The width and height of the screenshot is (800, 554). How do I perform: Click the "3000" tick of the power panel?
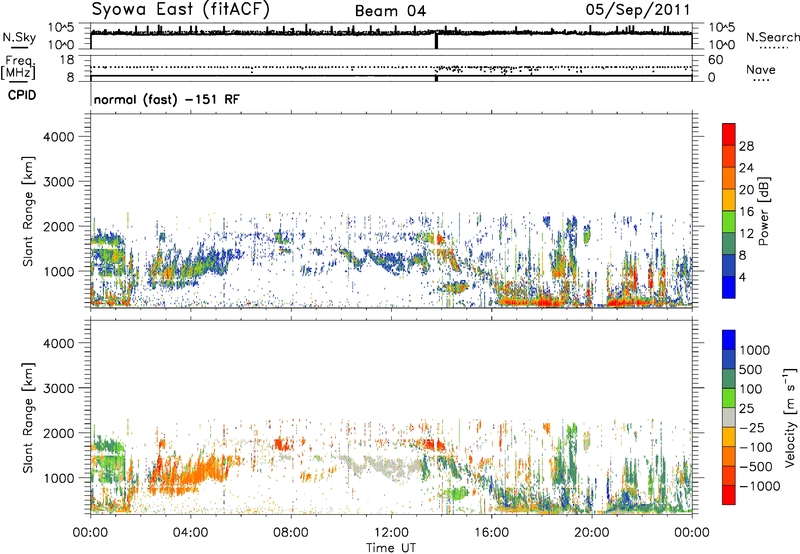pyautogui.click(x=58, y=182)
